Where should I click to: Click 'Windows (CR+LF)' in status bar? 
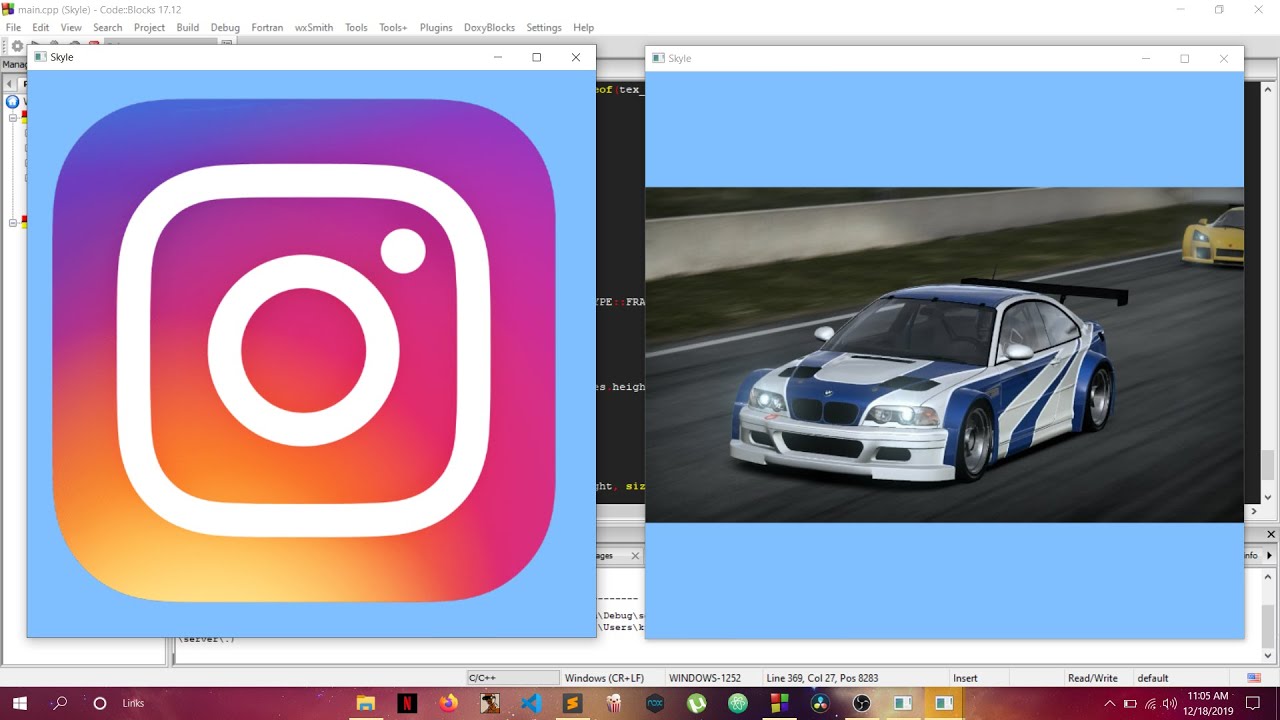[604, 678]
